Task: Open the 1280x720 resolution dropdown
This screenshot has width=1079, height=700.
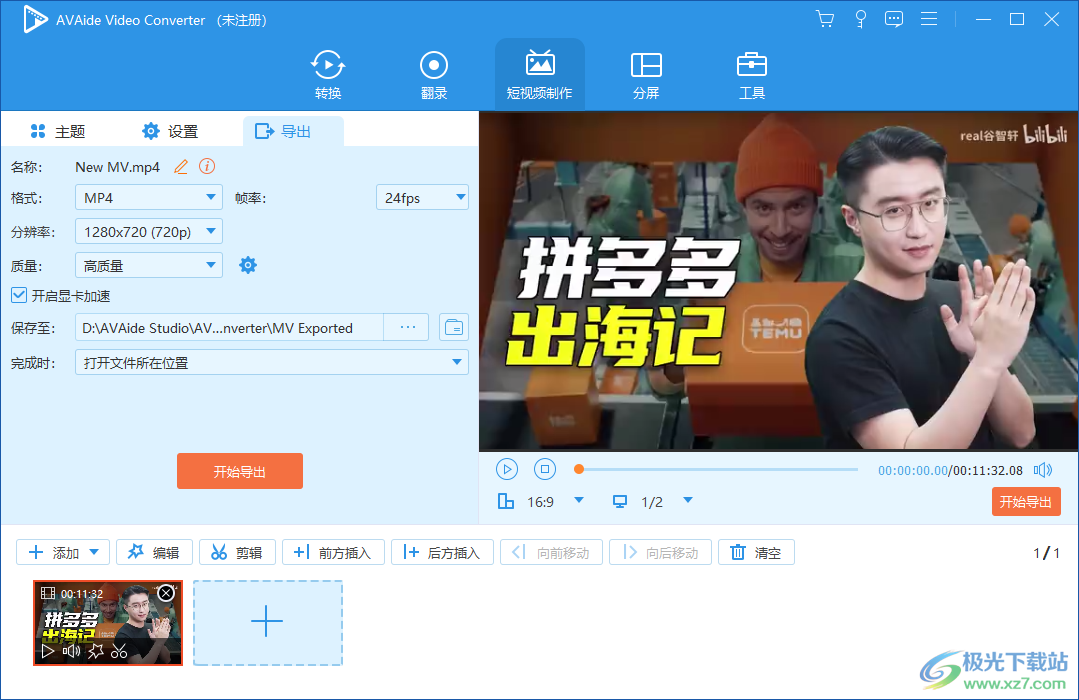Action: point(149,231)
